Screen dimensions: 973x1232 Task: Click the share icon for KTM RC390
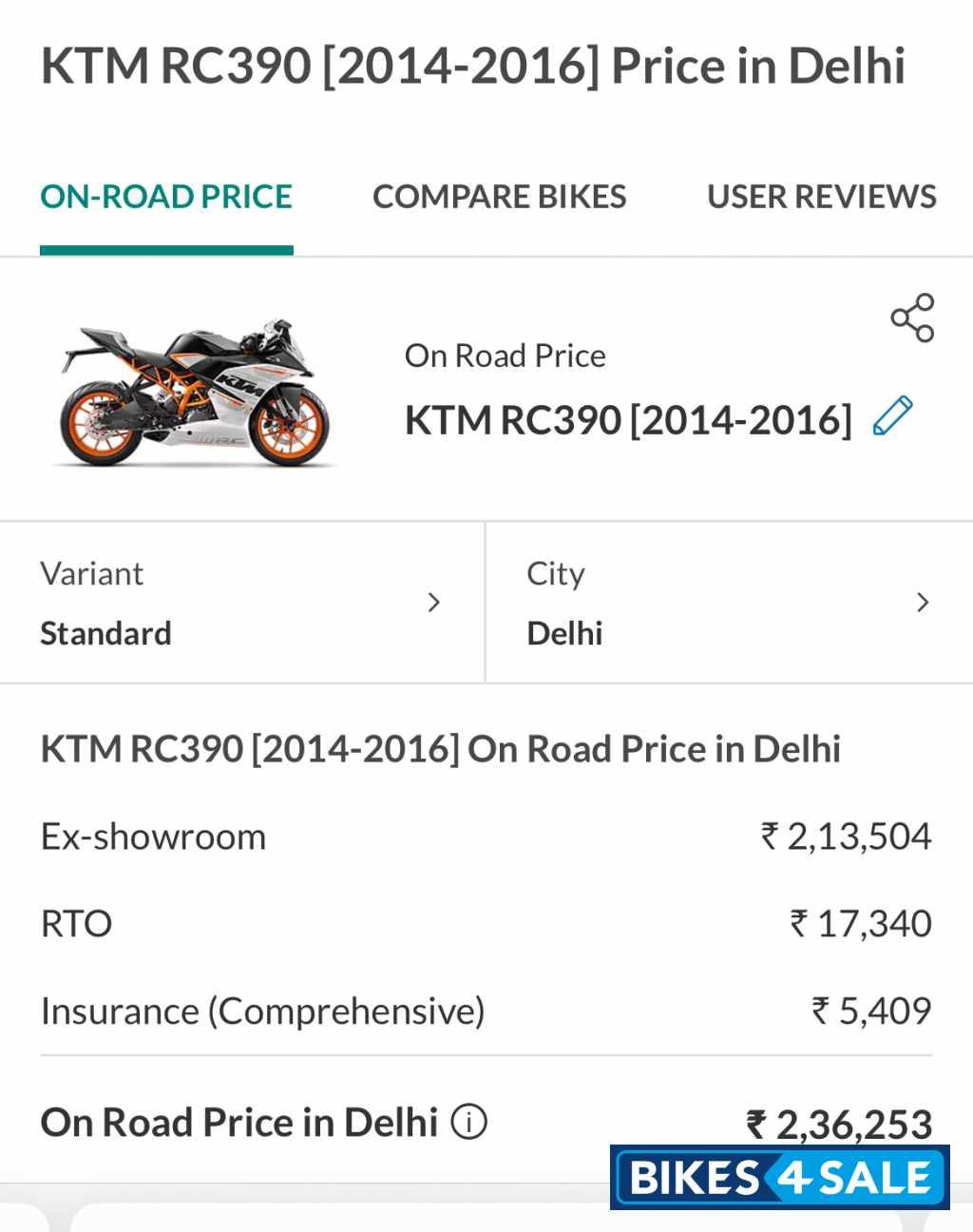(911, 319)
